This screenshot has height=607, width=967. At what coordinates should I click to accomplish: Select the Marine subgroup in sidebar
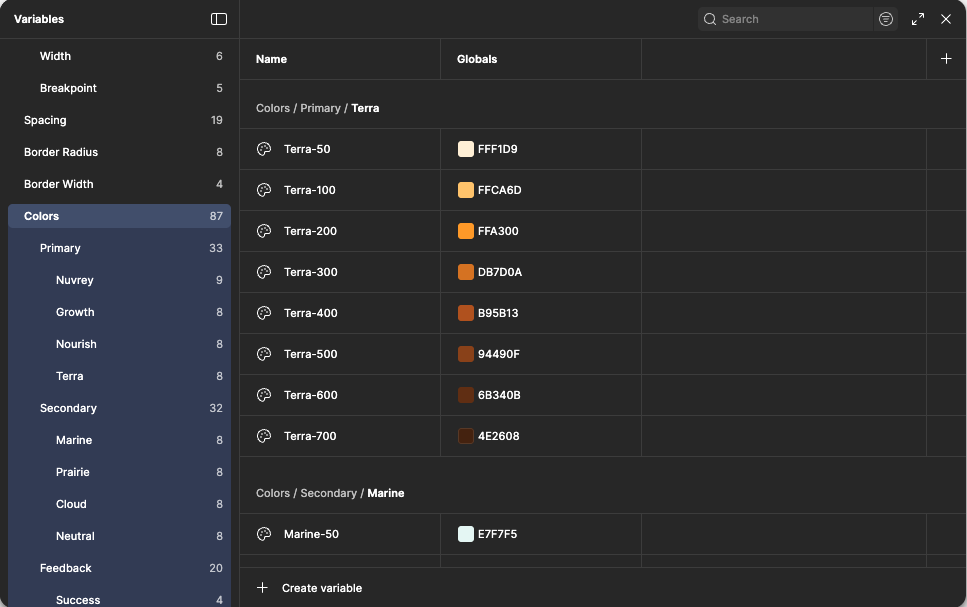[x=120, y=440]
